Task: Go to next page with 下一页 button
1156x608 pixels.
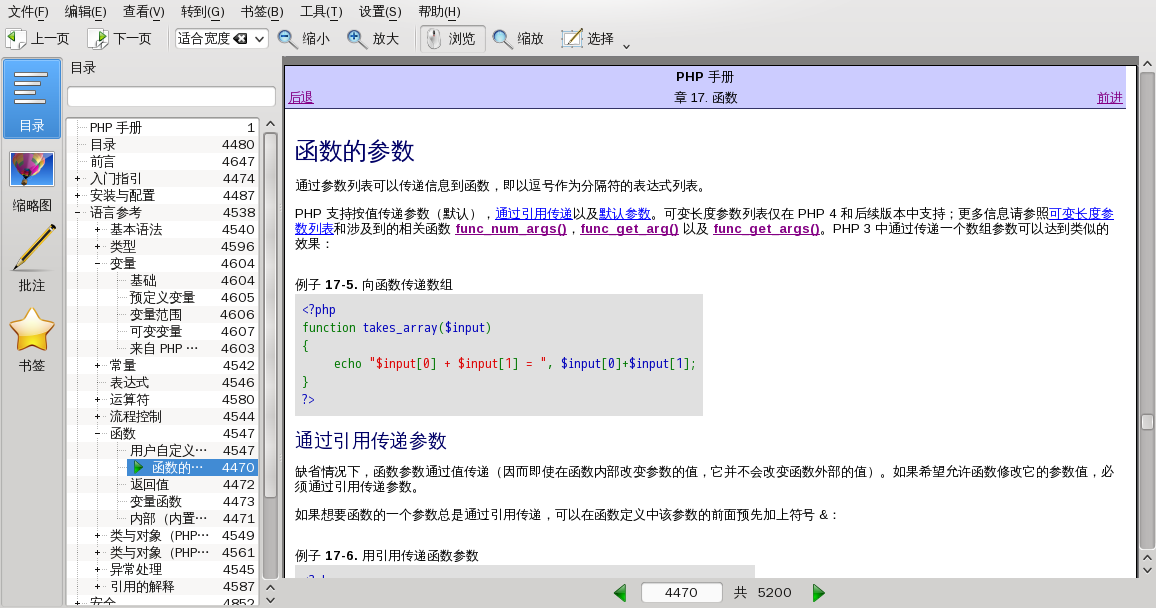Action: (119, 38)
